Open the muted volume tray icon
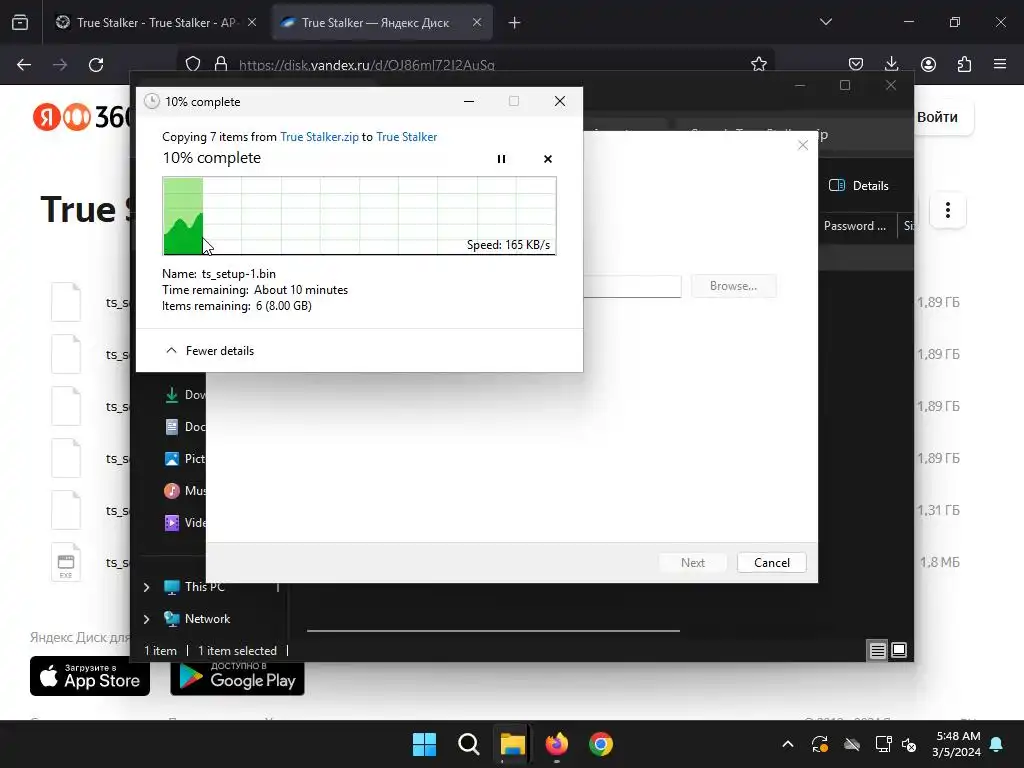The image size is (1024, 768). coord(909,744)
